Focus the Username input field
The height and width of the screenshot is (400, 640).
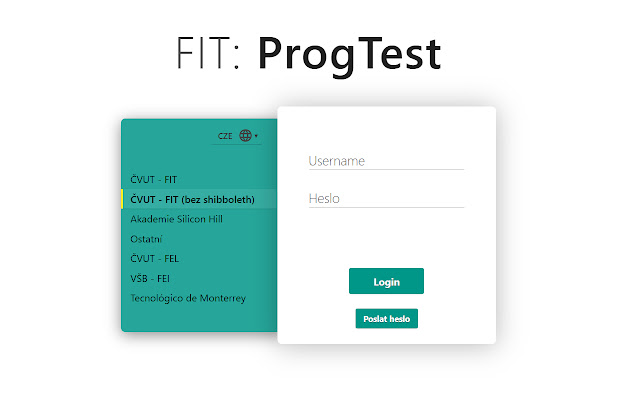click(x=386, y=161)
